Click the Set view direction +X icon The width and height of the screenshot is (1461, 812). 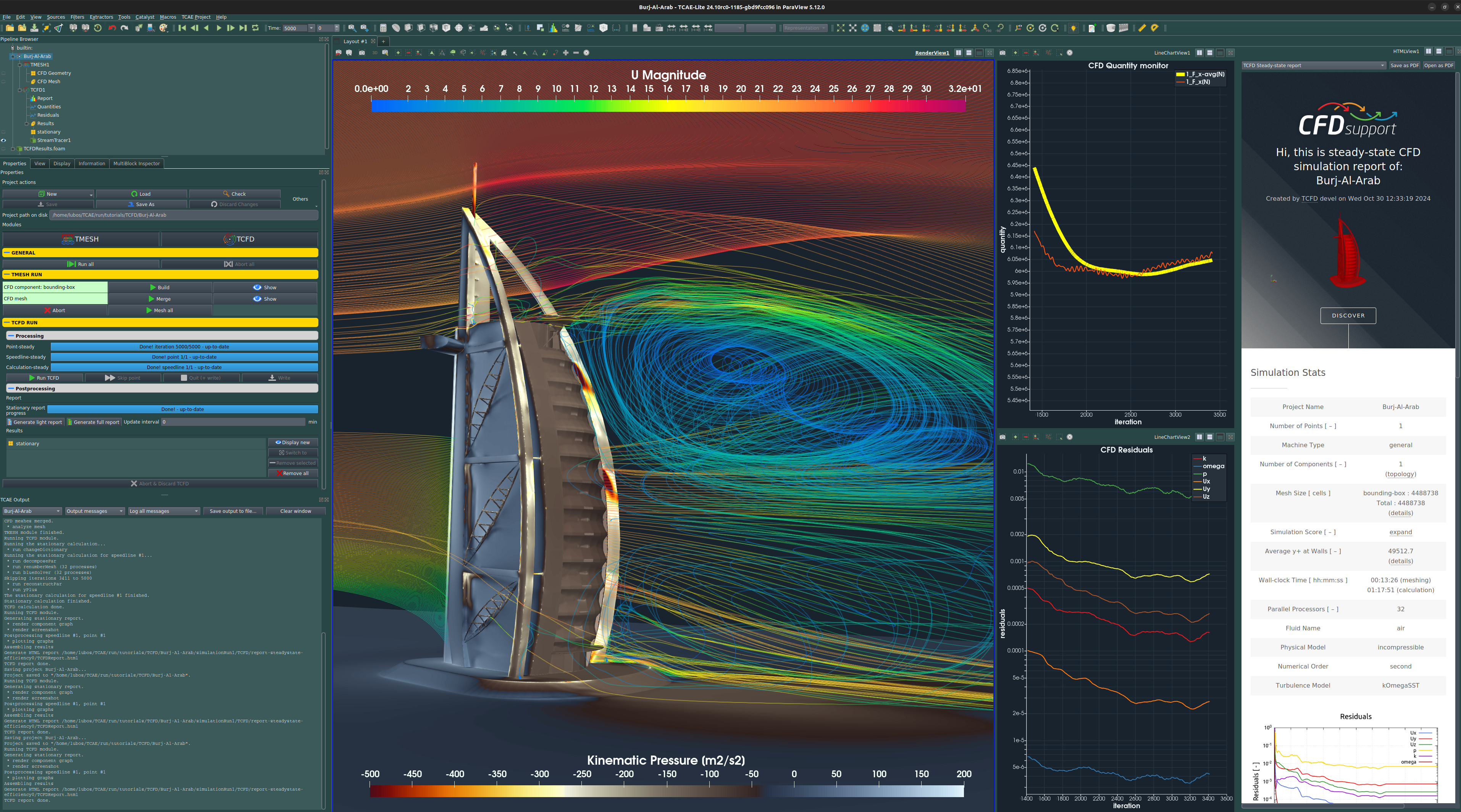point(901,28)
